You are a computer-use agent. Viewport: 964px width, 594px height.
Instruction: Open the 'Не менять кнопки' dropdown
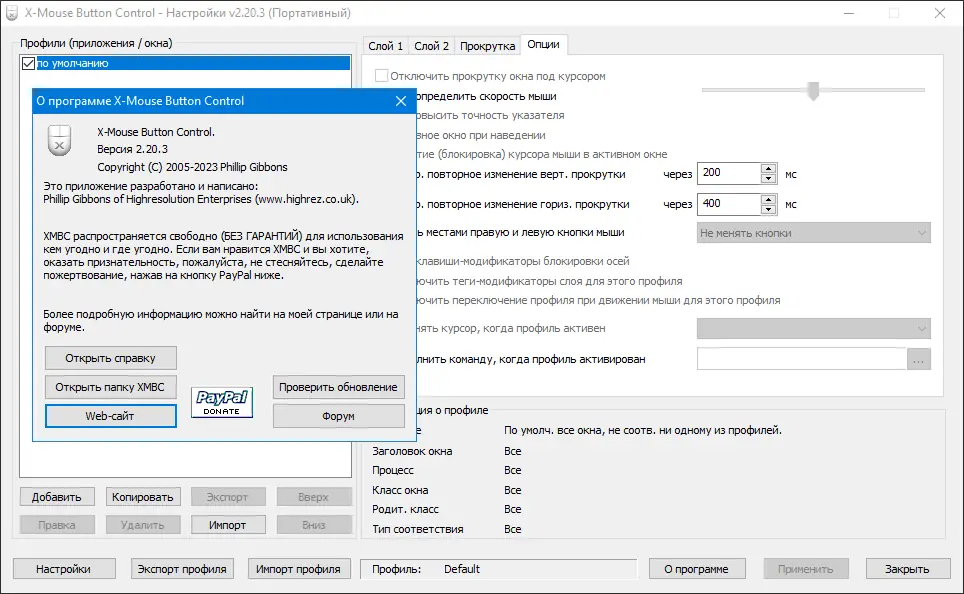[x=813, y=233]
